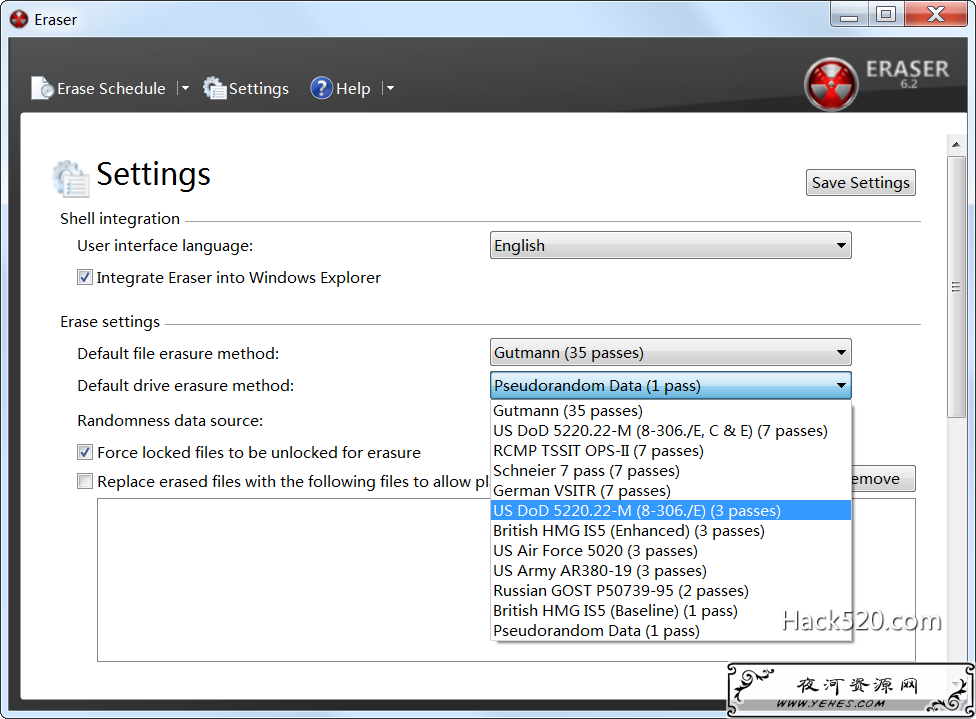This screenshot has height=719, width=976.
Task: Open the User interface language dropdown
Action: pyautogui.click(x=670, y=245)
